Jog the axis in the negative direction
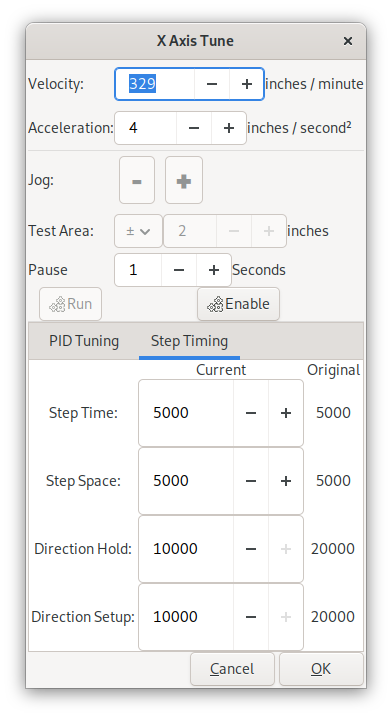Viewport: 392px width, 717px height. (x=137, y=180)
